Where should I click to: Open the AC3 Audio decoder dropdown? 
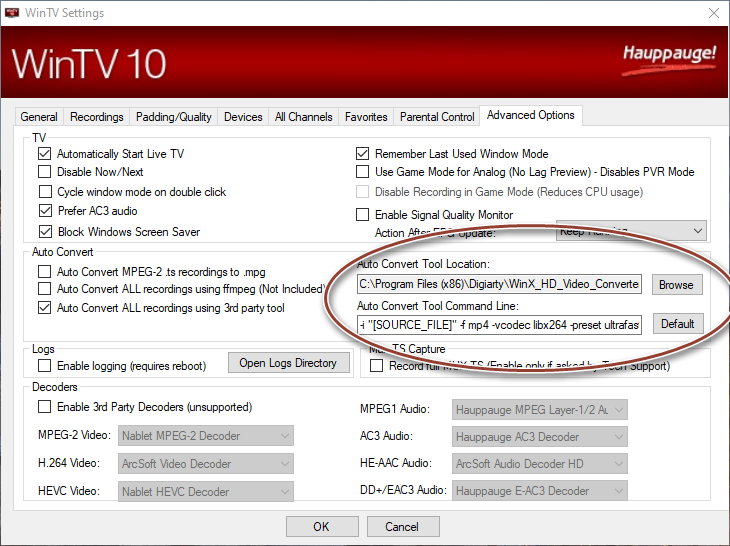coord(540,437)
